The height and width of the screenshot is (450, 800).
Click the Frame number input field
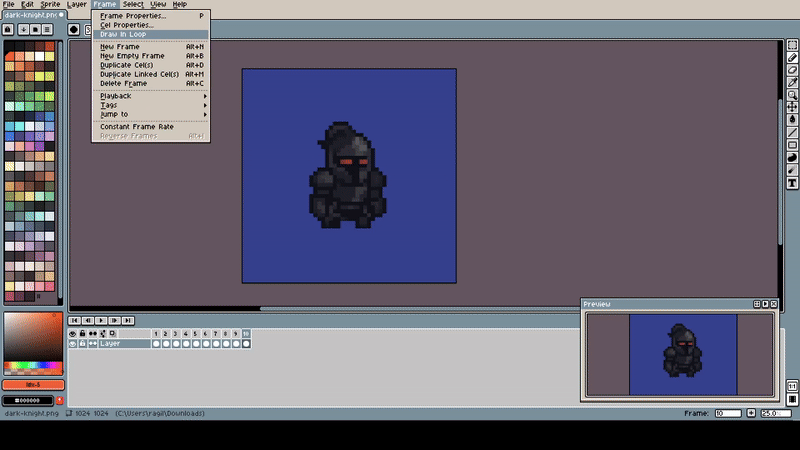(x=728, y=413)
